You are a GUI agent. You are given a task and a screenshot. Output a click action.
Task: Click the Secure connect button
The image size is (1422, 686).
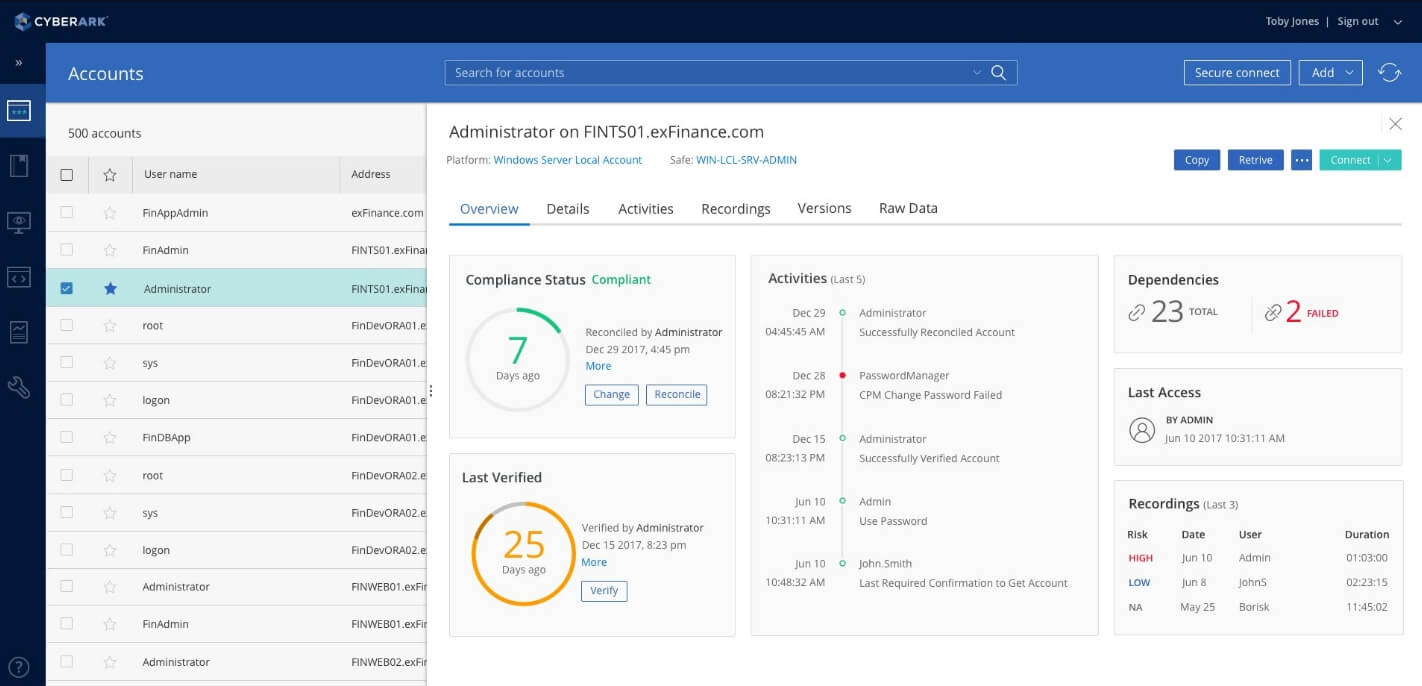pos(1237,72)
